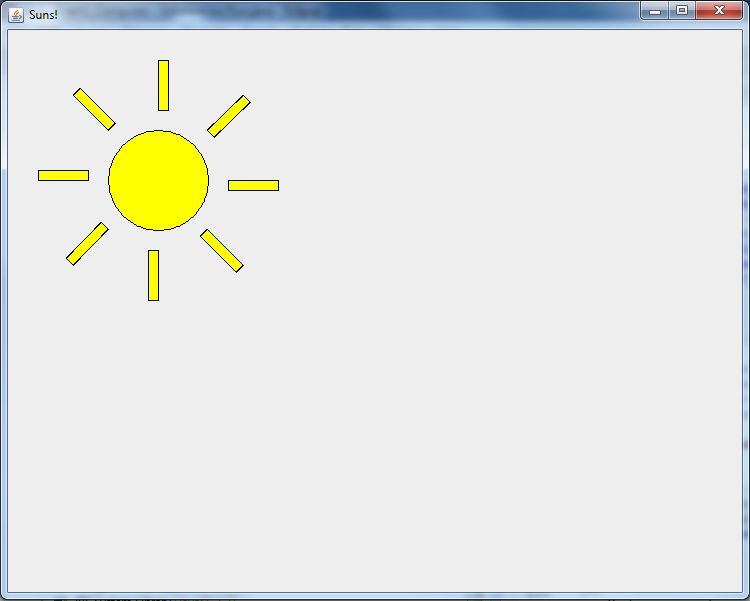The image size is (750, 601).
Task: Select the ray pointing straight down from sun
Action: point(153,275)
